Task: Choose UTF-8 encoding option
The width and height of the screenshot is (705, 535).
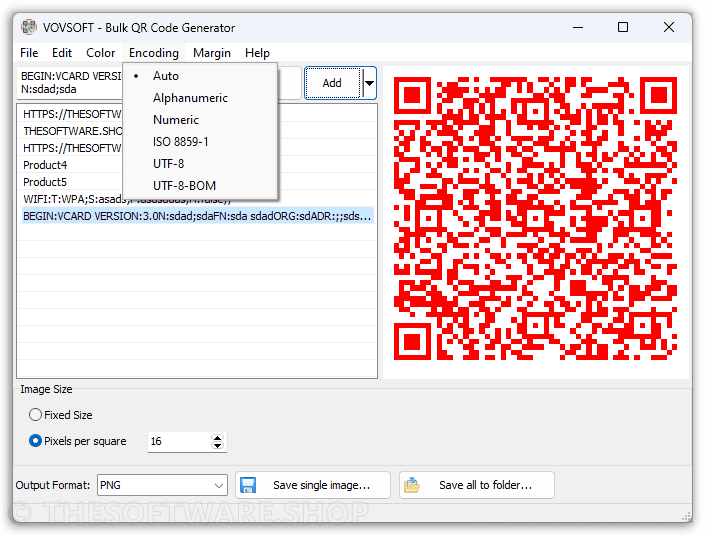Action: 201,164
